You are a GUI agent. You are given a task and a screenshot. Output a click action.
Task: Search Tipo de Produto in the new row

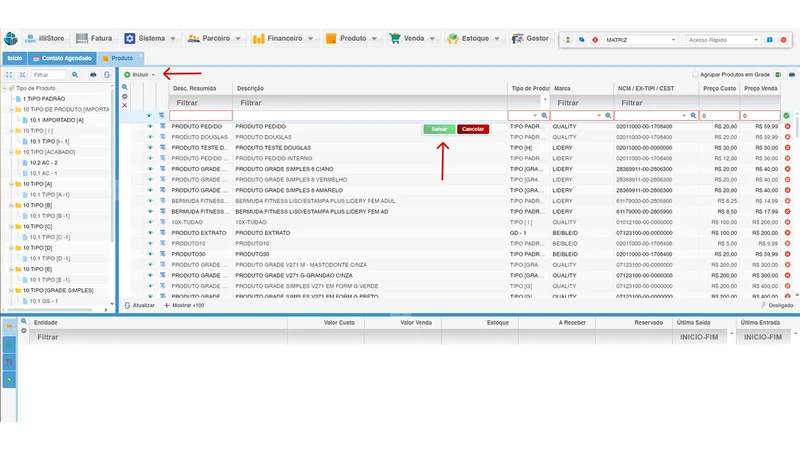[544, 116]
